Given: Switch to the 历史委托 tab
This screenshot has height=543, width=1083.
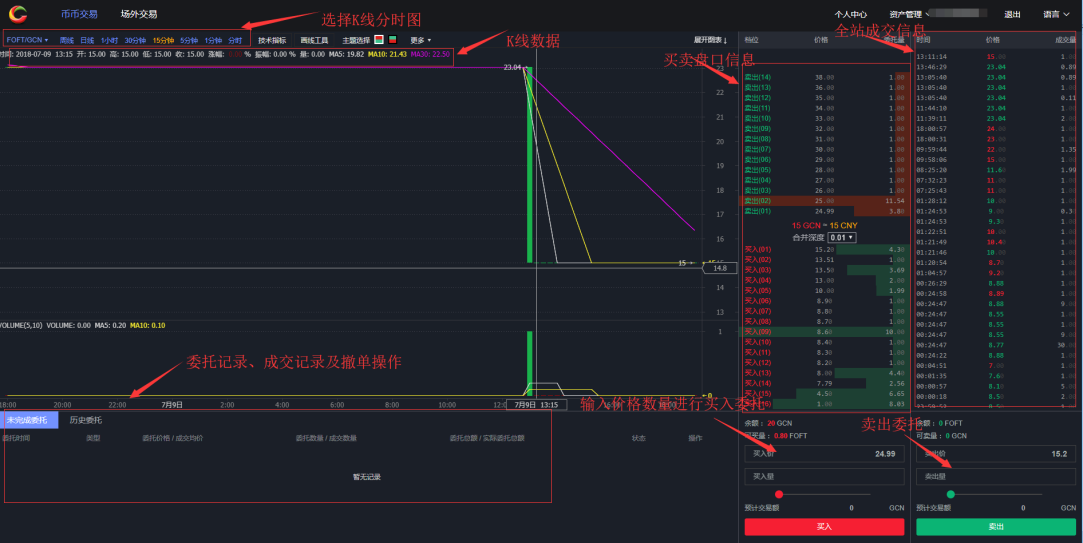Looking at the screenshot, I should pos(85,420).
